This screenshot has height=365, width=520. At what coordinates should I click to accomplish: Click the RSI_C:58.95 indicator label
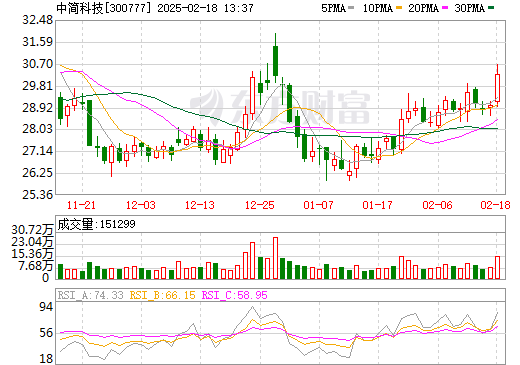click(x=235, y=295)
